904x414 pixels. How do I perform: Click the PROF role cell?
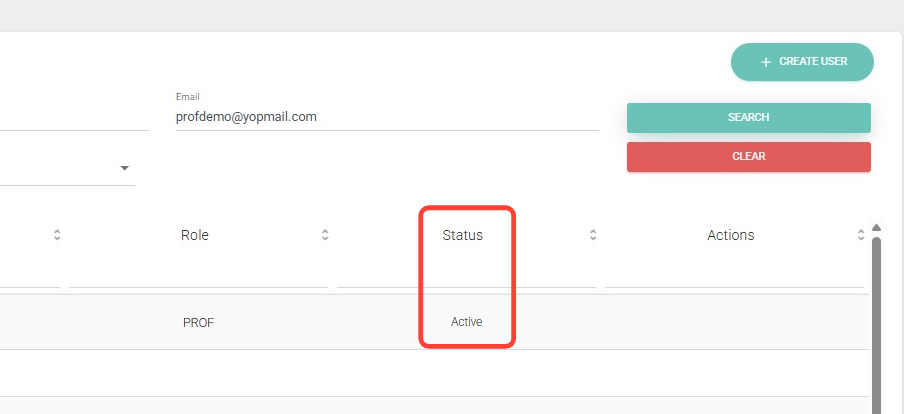[198, 322]
